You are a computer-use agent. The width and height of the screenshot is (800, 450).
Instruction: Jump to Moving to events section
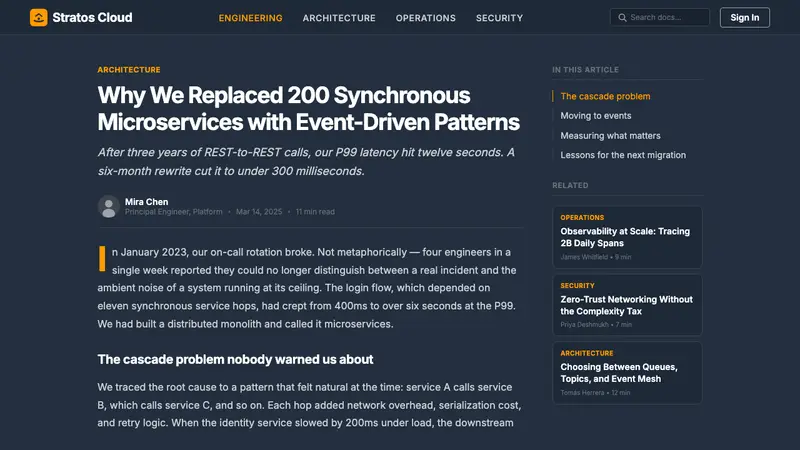click(x=595, y=116)
